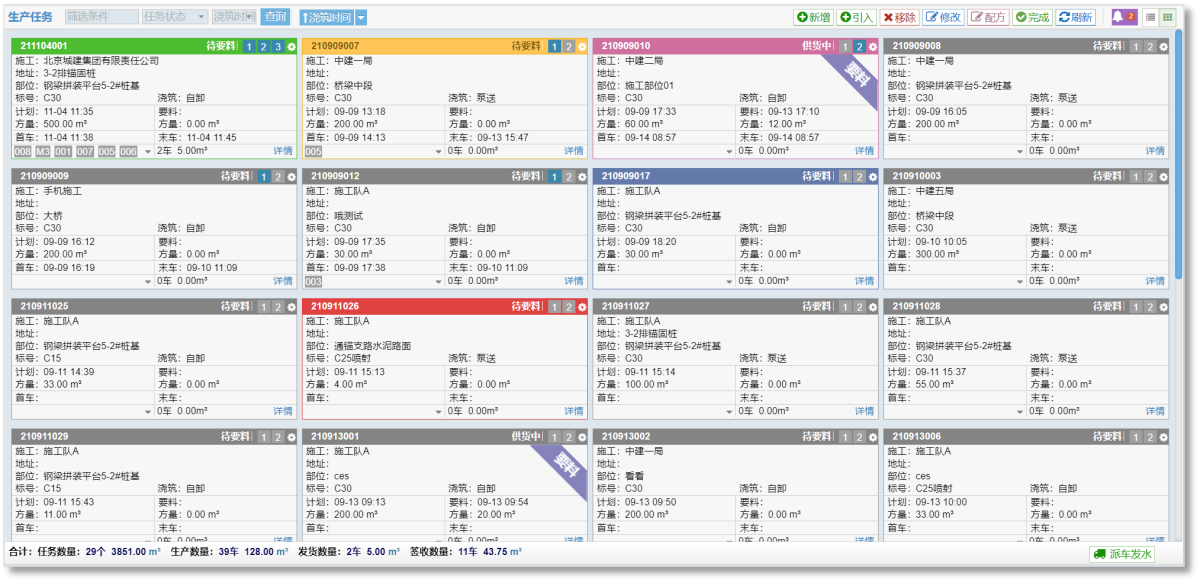Switch to list view layout

(1150, 17)
